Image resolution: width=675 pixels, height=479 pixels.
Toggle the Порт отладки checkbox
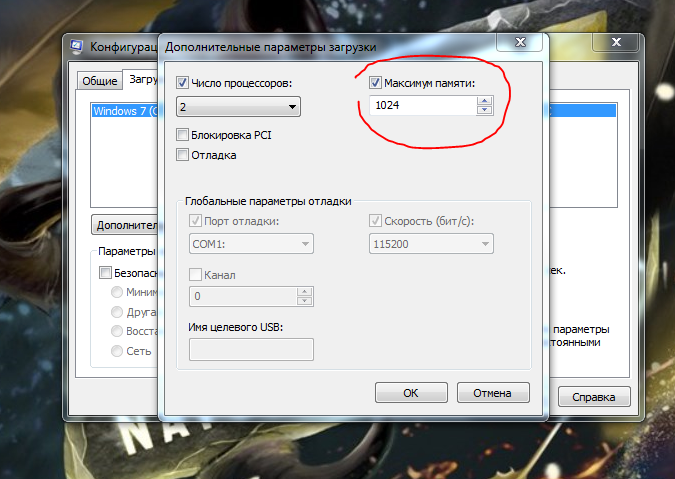click(x=195, y=221)
